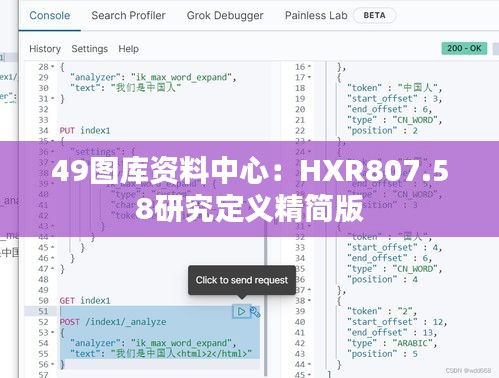Collapse fold arrow at editor line 31
Screen dimensions: 499x378
[x=53, y=99]
